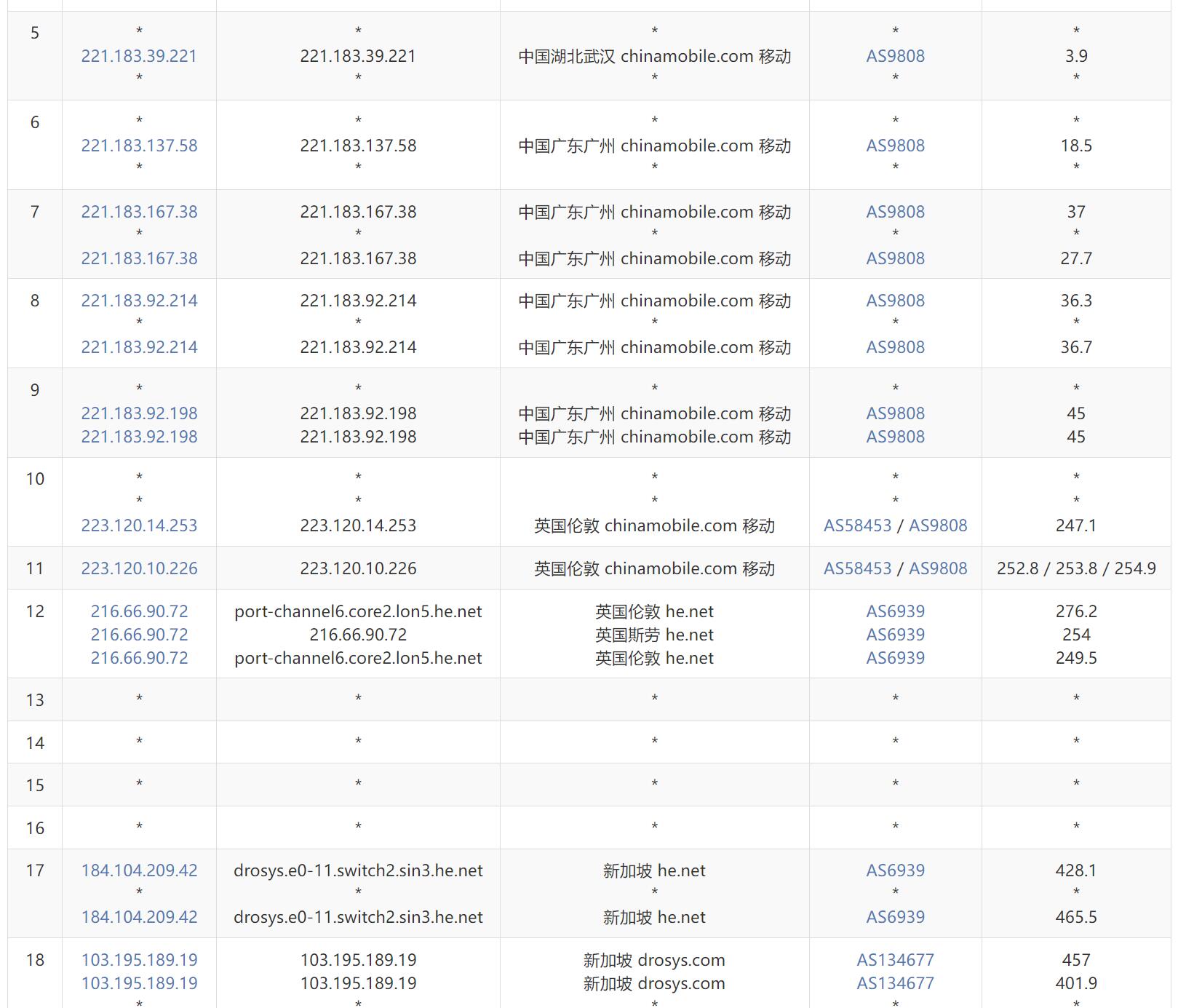Select the 18.5 latency value in hop 6
The height and width of the screenshot is (1008, 1178).
click(1076, 146)
